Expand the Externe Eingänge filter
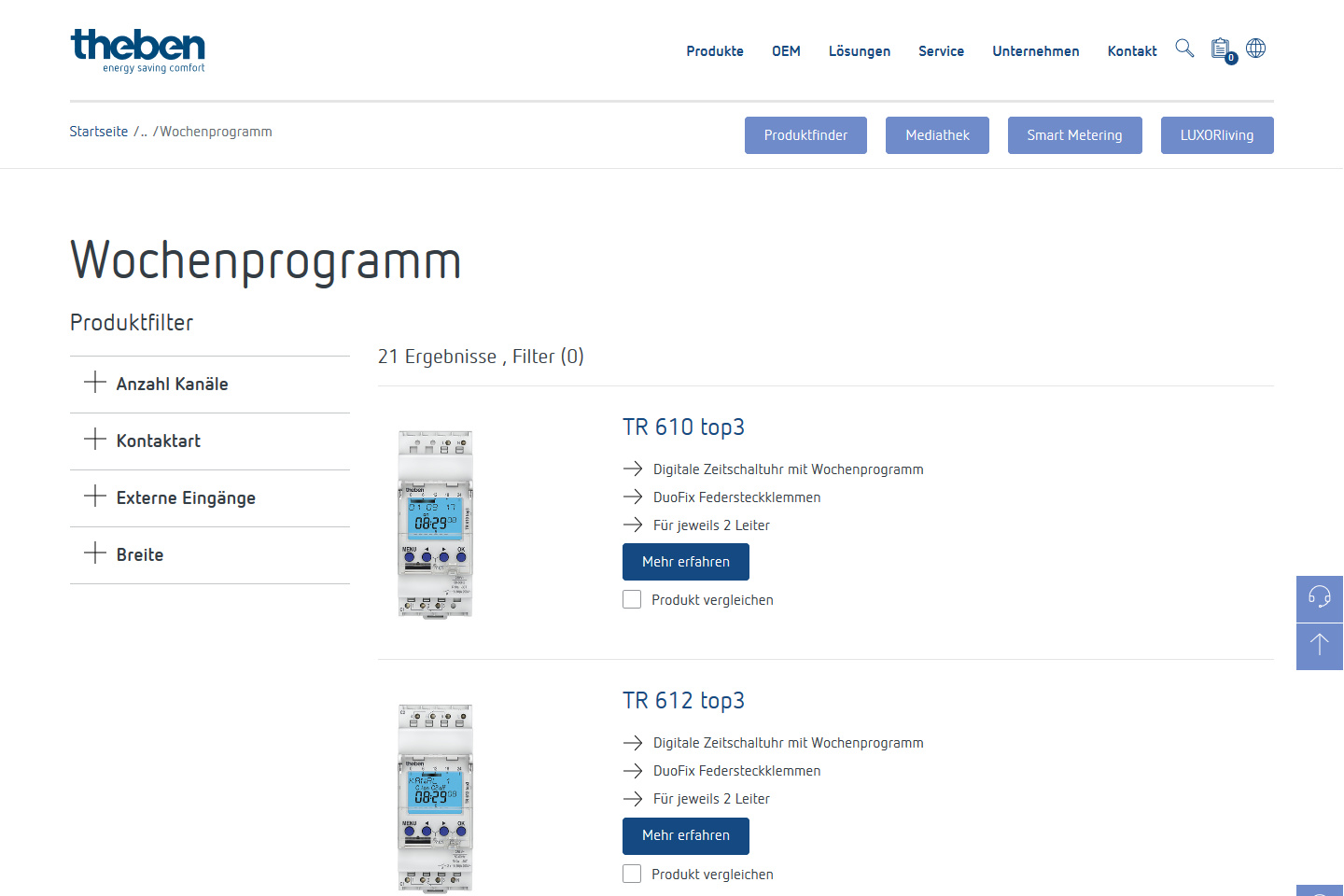 [210, 498]
